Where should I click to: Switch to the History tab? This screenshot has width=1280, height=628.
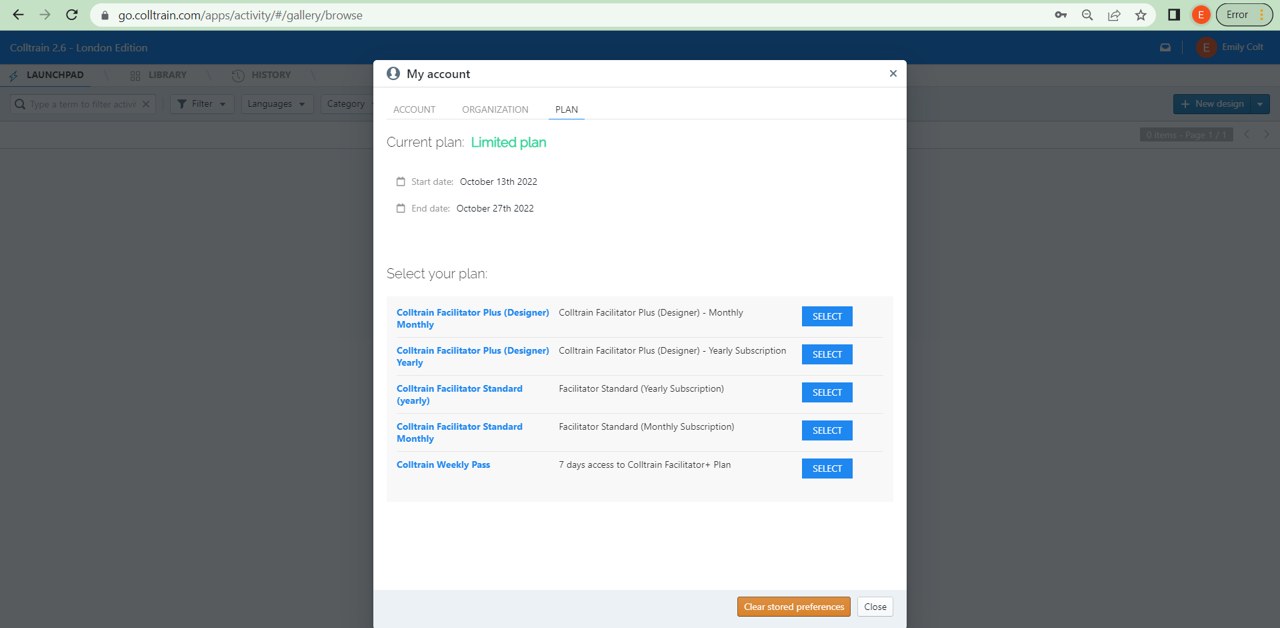(262, 75)
